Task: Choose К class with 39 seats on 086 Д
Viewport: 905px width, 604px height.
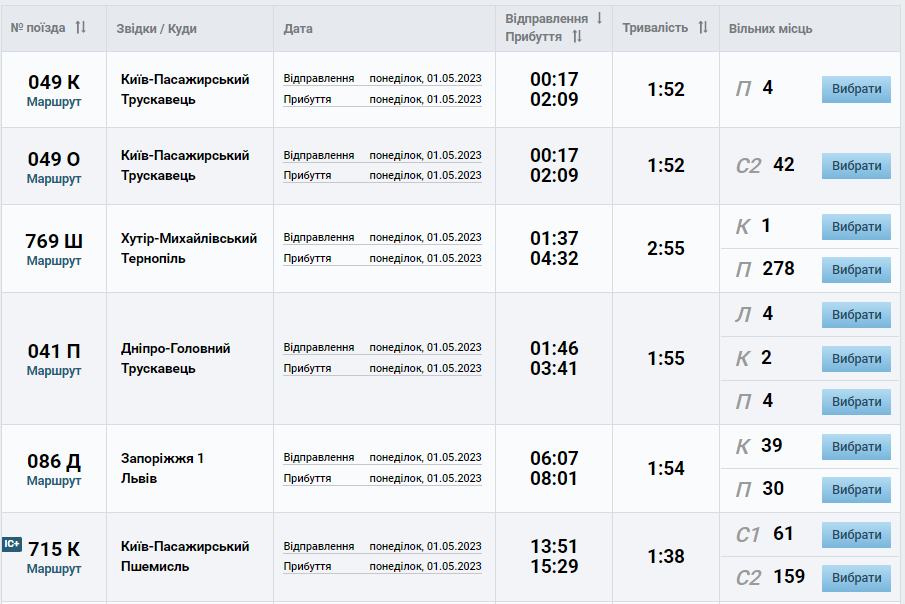Action: (856, 447)
